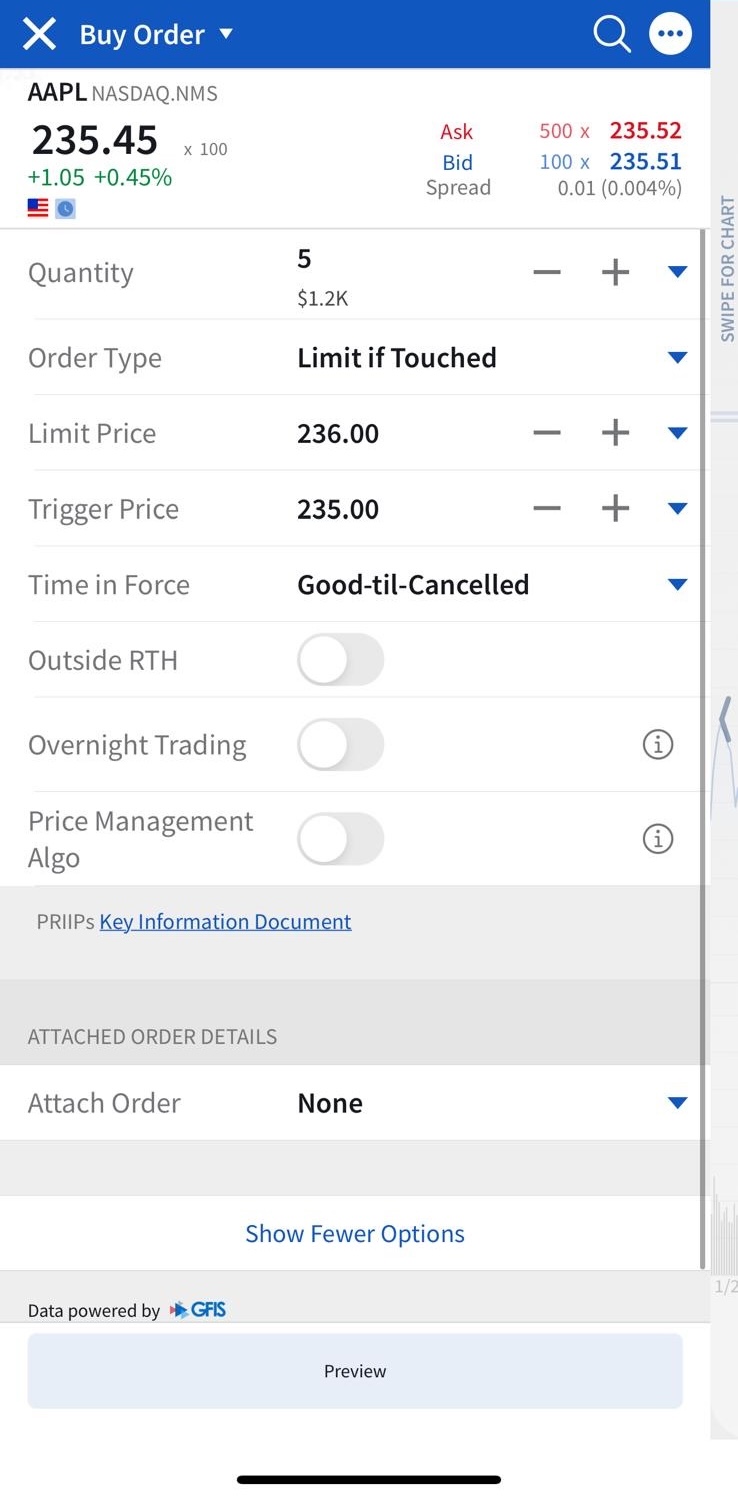Open the Key Information Document link
The height and width of the screenshot is (1498, 738).
(225, 922)
